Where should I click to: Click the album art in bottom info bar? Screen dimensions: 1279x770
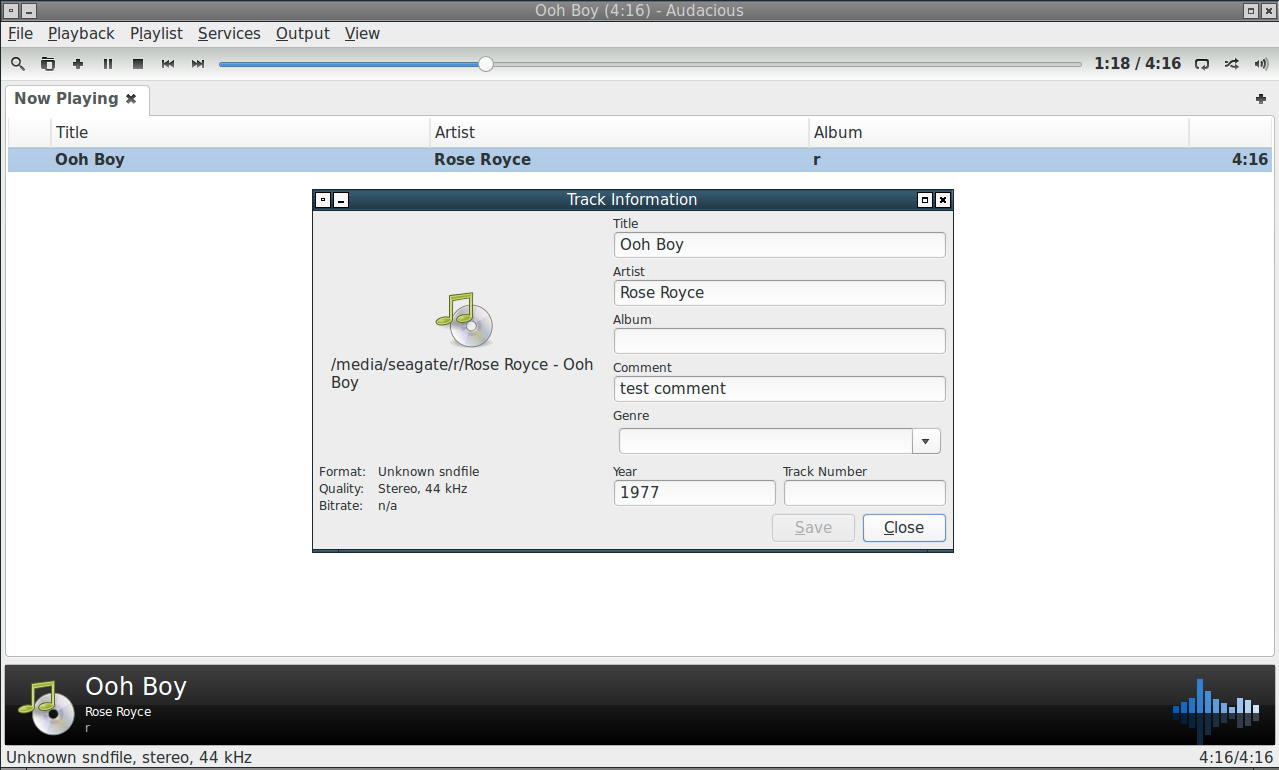47,706
